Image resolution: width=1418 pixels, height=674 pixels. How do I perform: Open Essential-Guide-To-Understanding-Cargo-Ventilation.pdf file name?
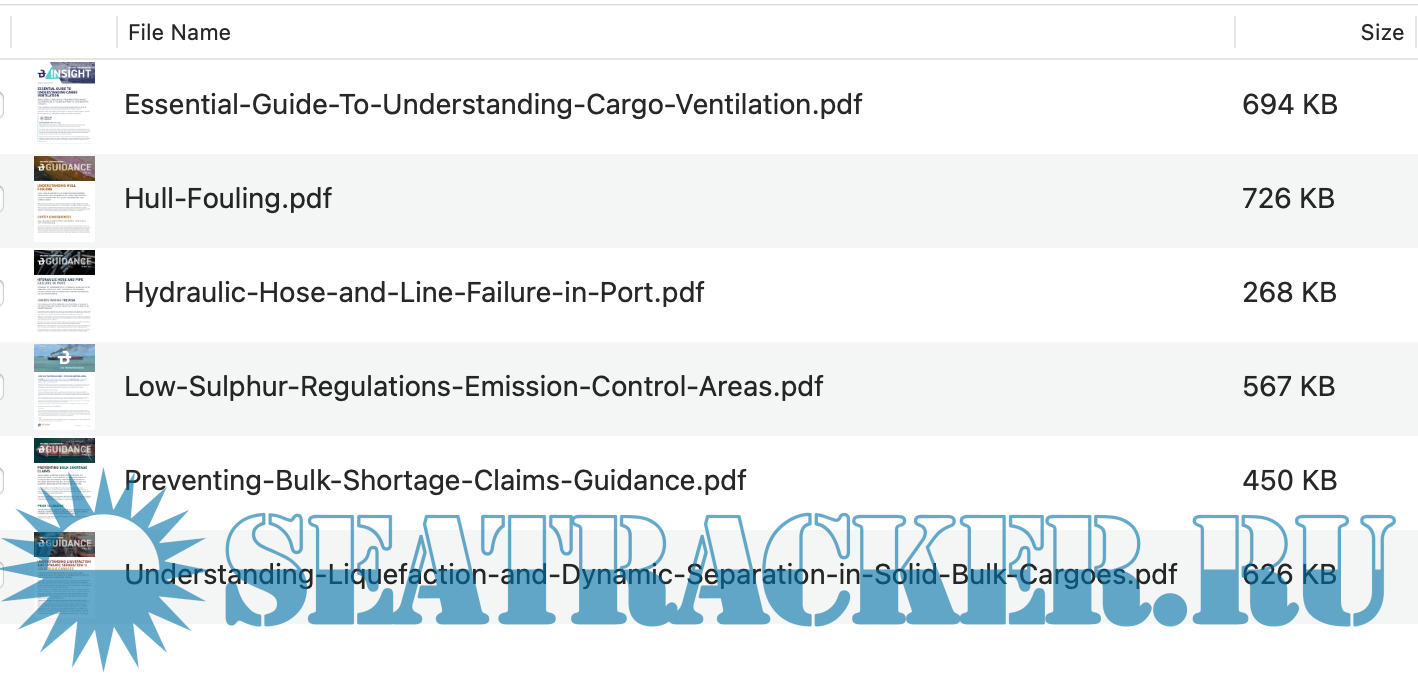[493, 105]
